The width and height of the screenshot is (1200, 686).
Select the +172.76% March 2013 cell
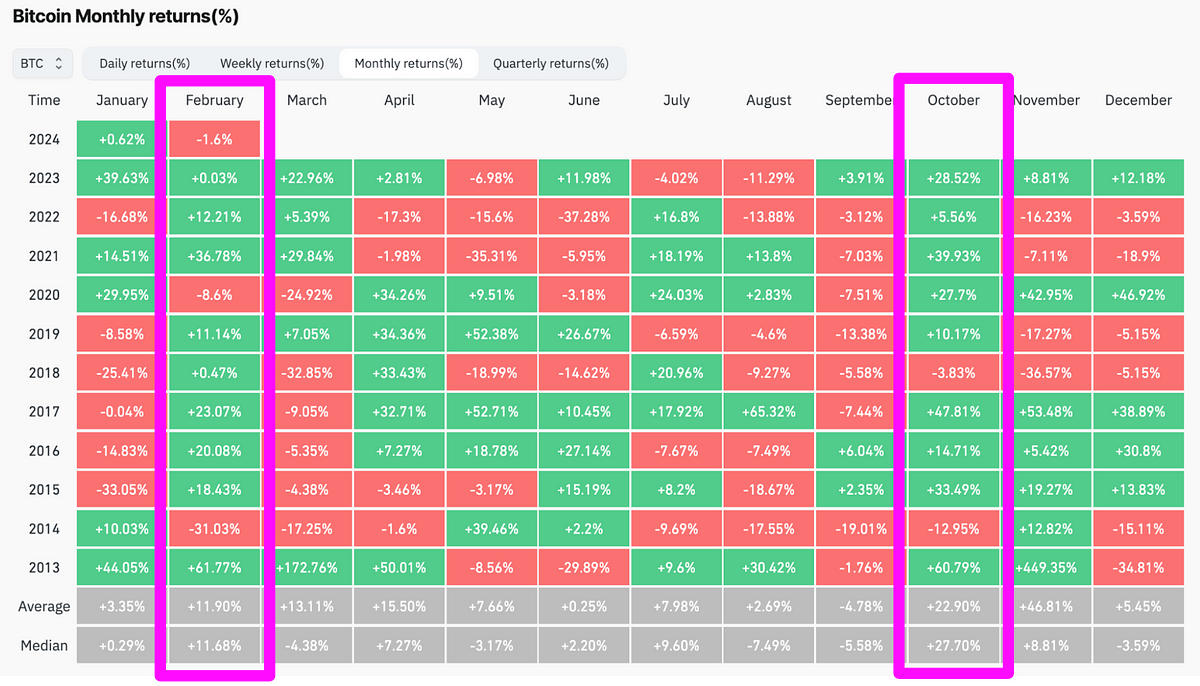click(x=307, y=567)
